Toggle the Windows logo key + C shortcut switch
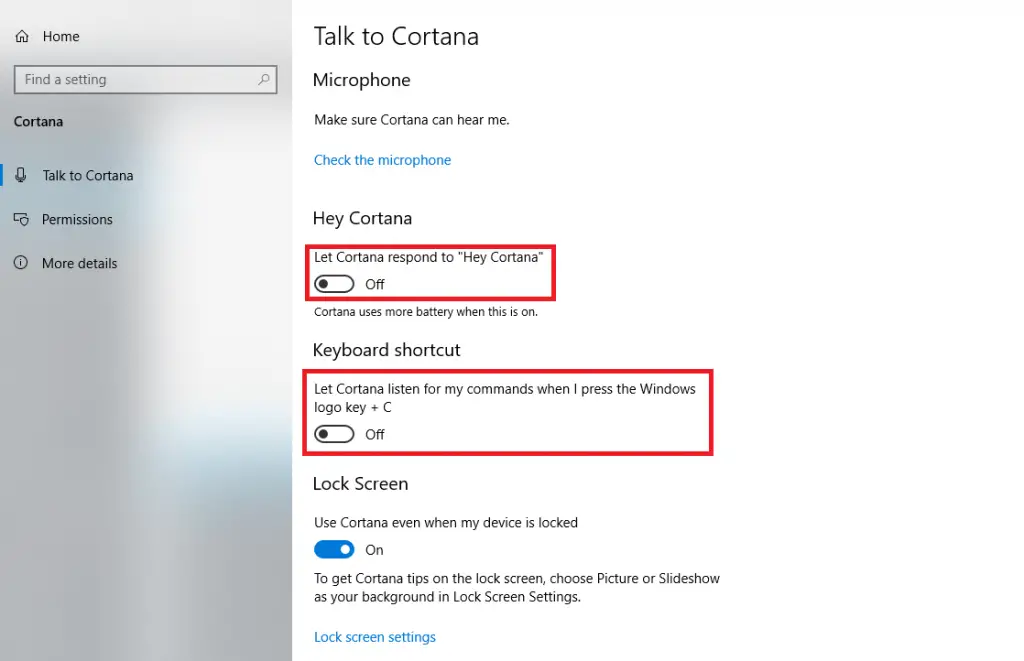1024x661 pixels. pos(334,434)
